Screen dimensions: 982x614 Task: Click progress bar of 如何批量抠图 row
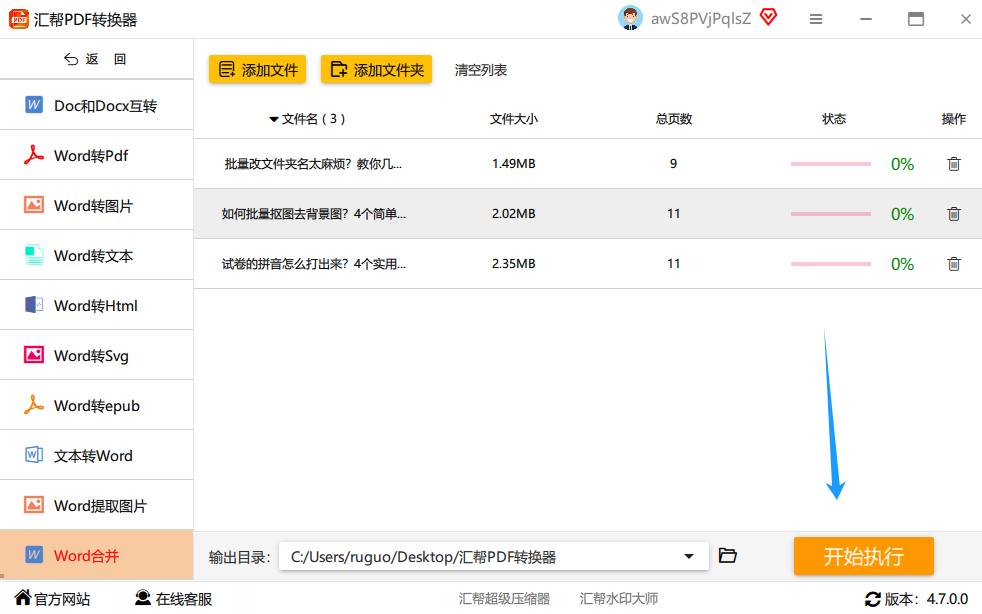pos(830,214)
